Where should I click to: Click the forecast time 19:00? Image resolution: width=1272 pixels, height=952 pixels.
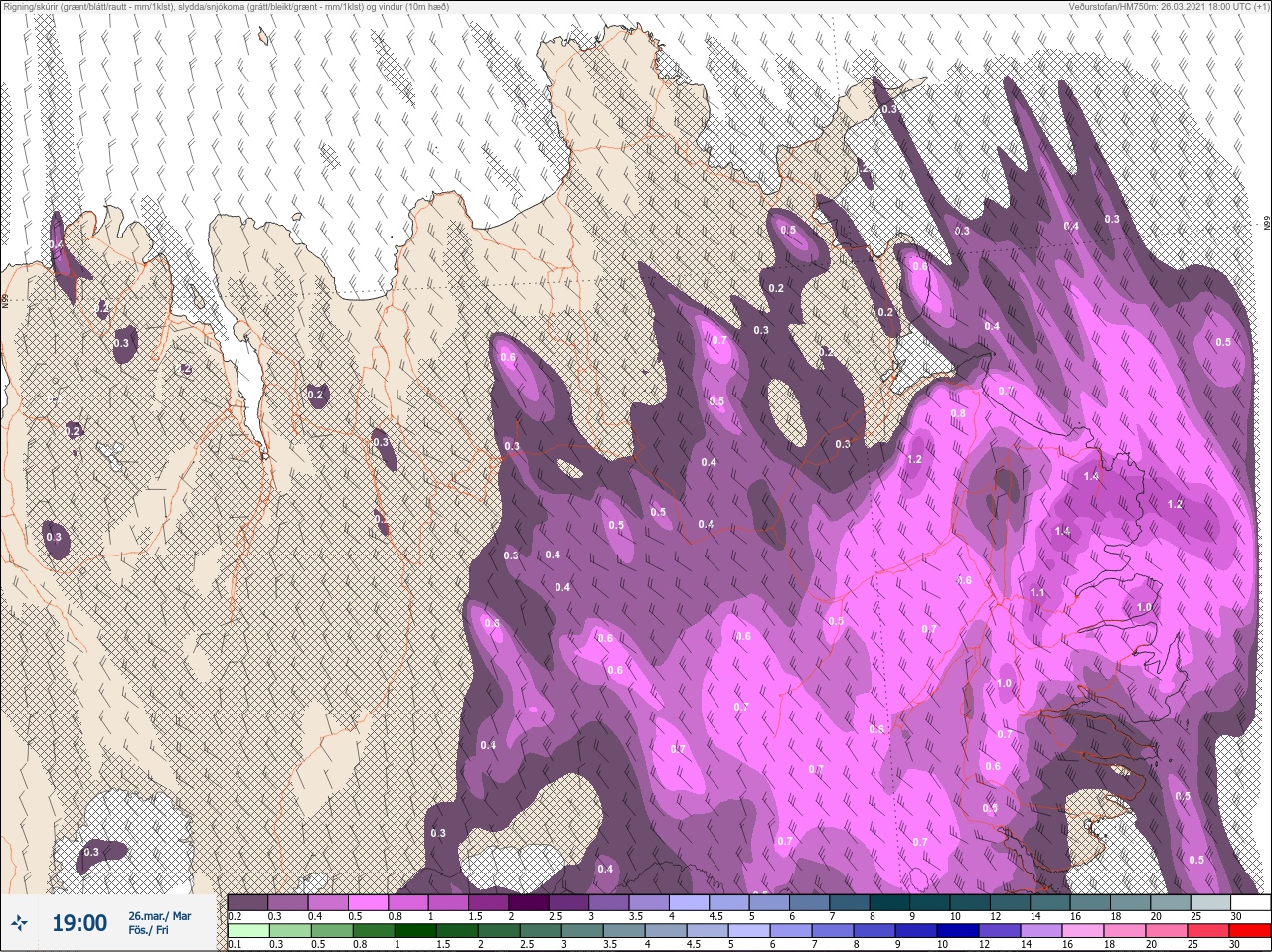point(79,923)
